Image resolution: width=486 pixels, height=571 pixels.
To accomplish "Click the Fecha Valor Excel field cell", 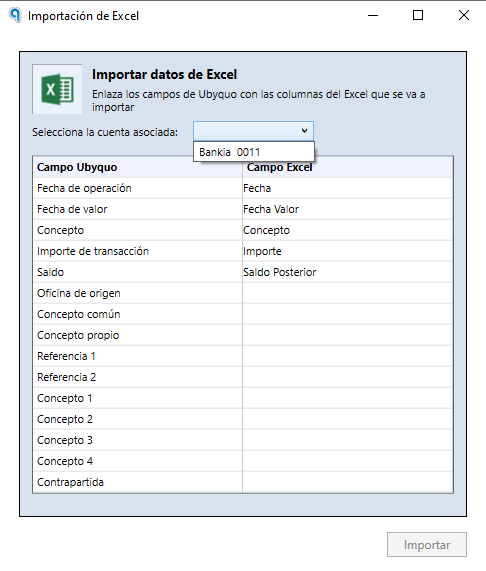I will pos(347,209).
